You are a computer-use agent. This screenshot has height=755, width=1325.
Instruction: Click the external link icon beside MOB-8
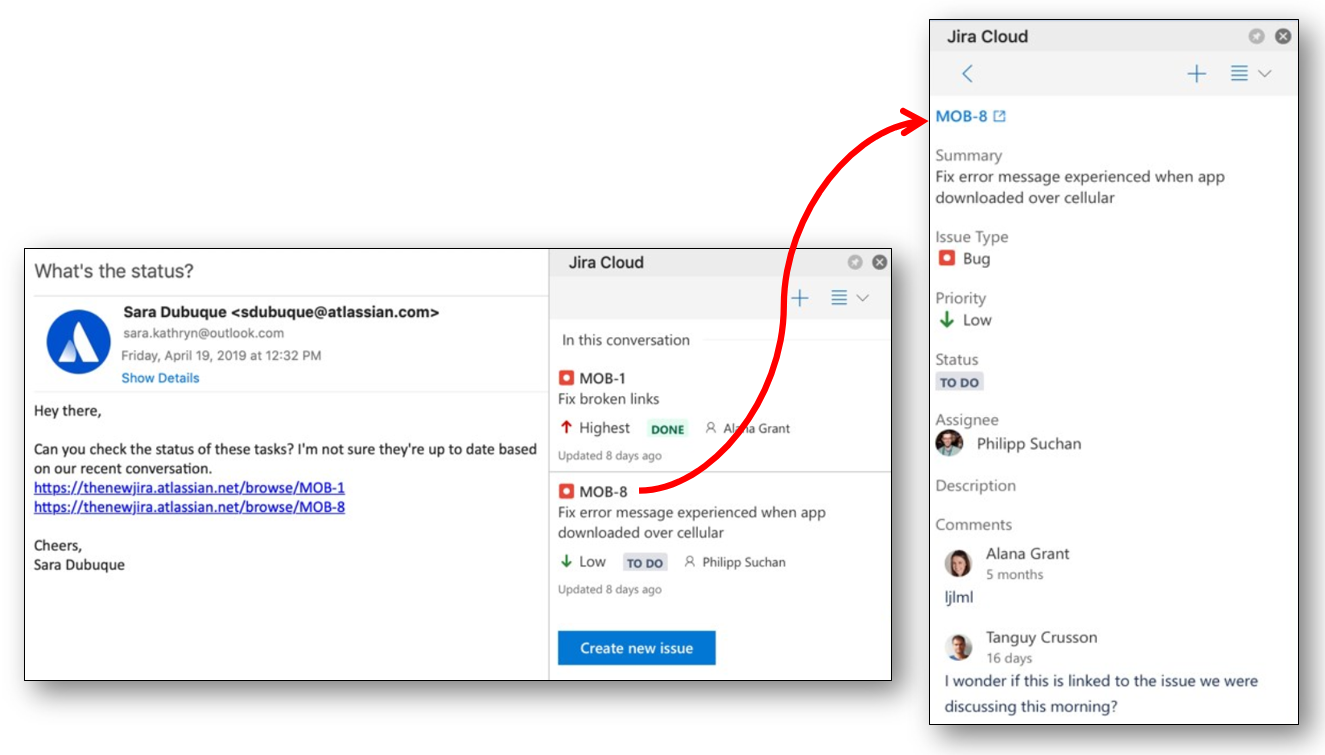(999, 116)
